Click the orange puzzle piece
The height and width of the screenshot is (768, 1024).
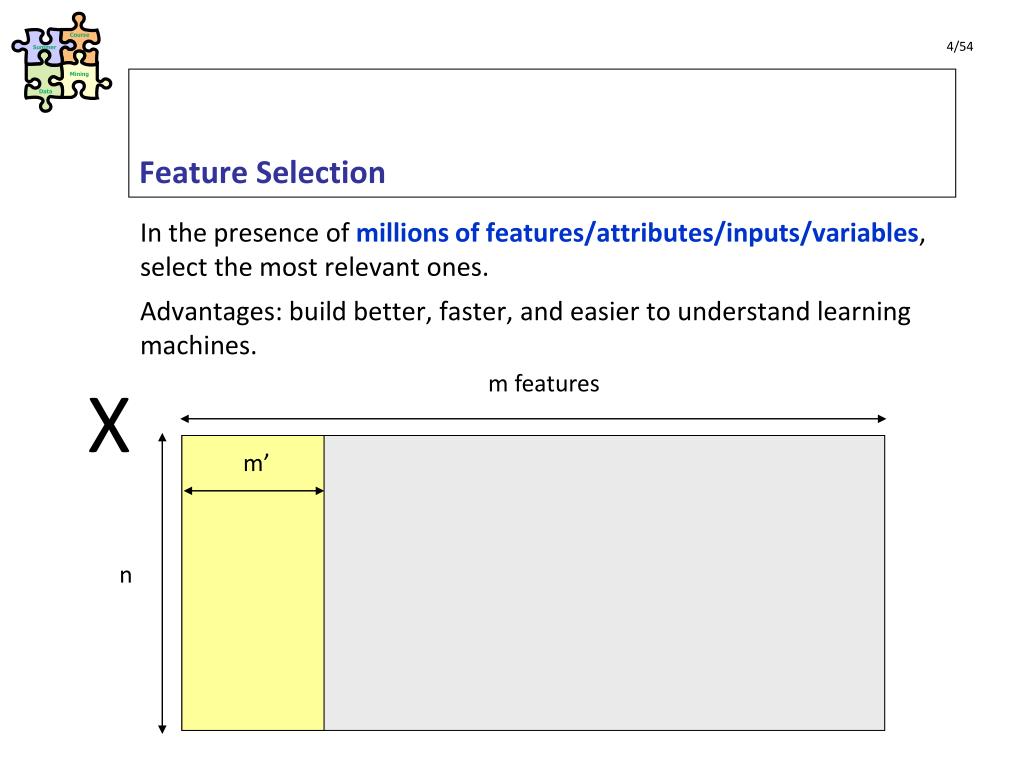click(x=82, y=37)
